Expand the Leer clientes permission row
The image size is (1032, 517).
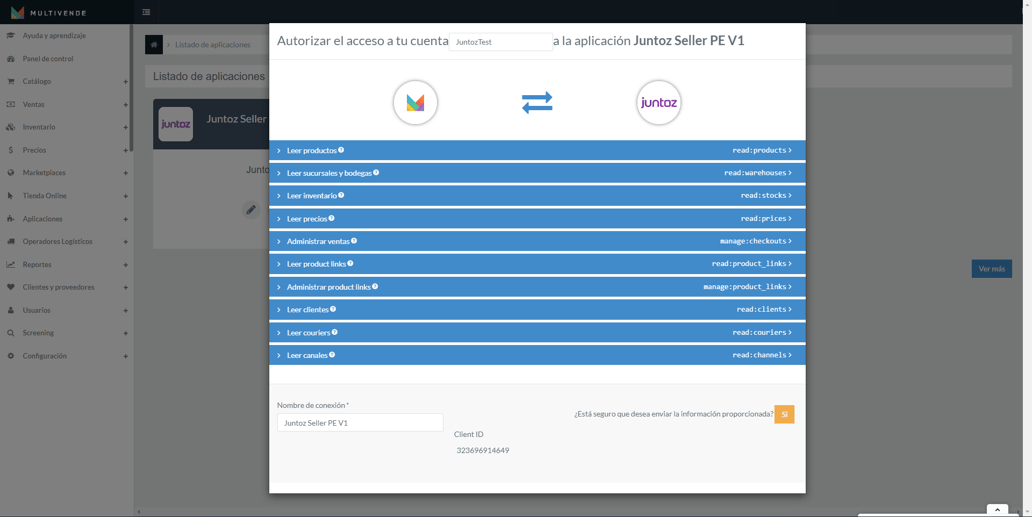pos(537,309)
